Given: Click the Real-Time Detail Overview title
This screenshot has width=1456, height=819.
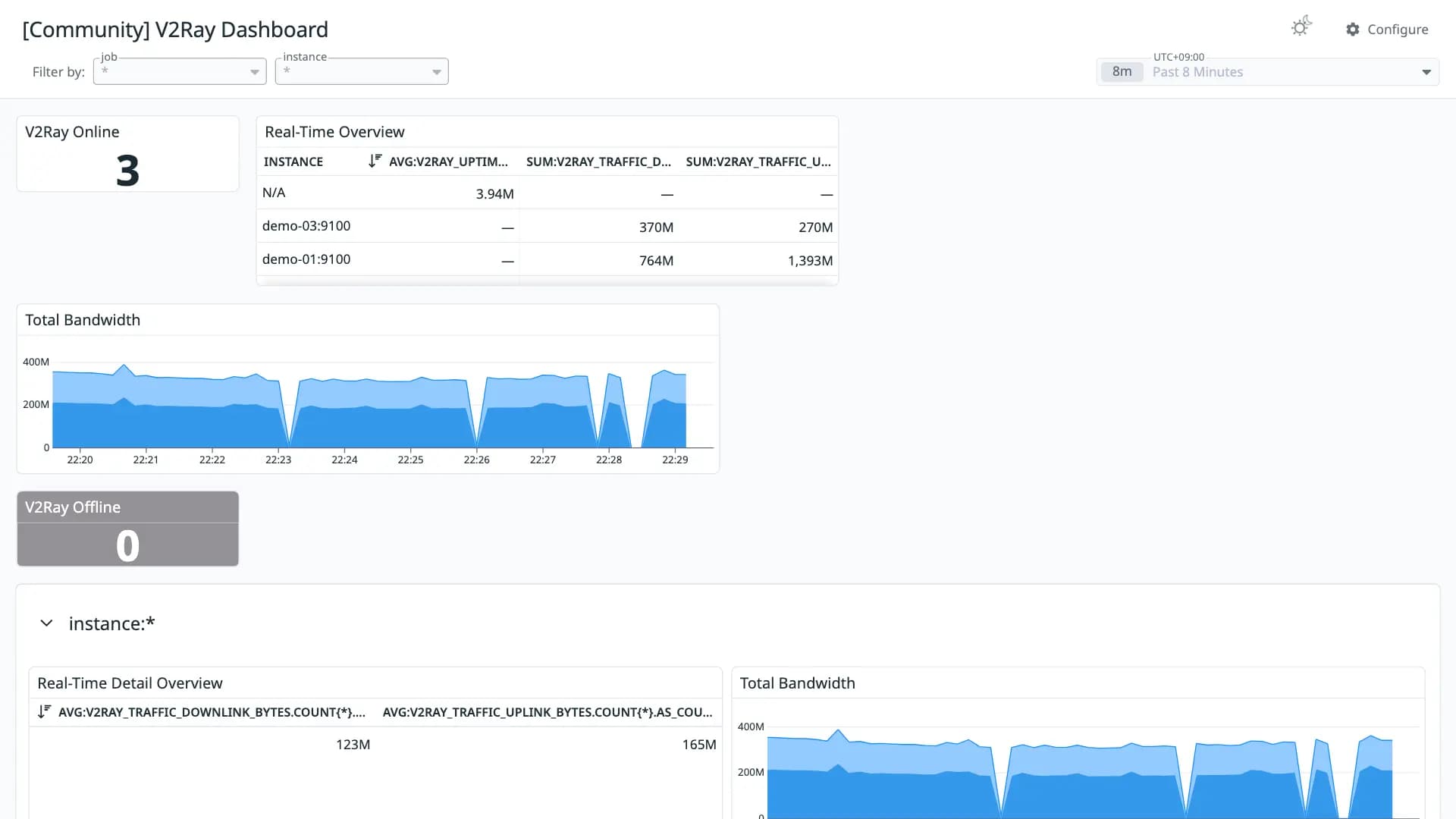Looking at the screenshot, I should pos(130,683).
